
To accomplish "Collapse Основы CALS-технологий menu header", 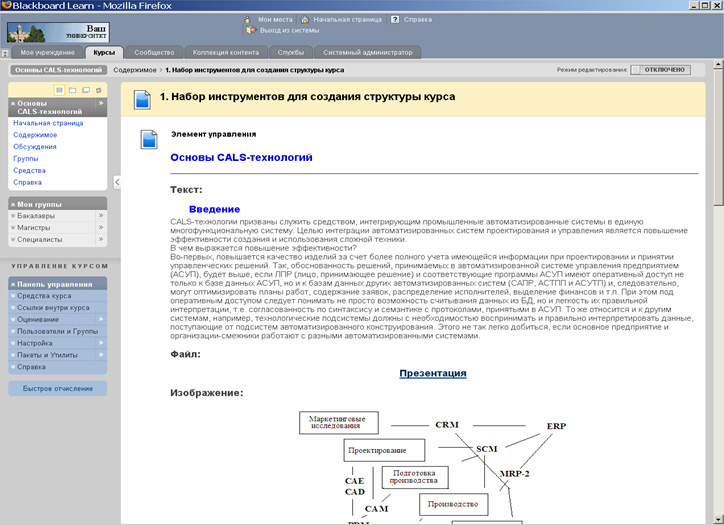I will [13, 103].
